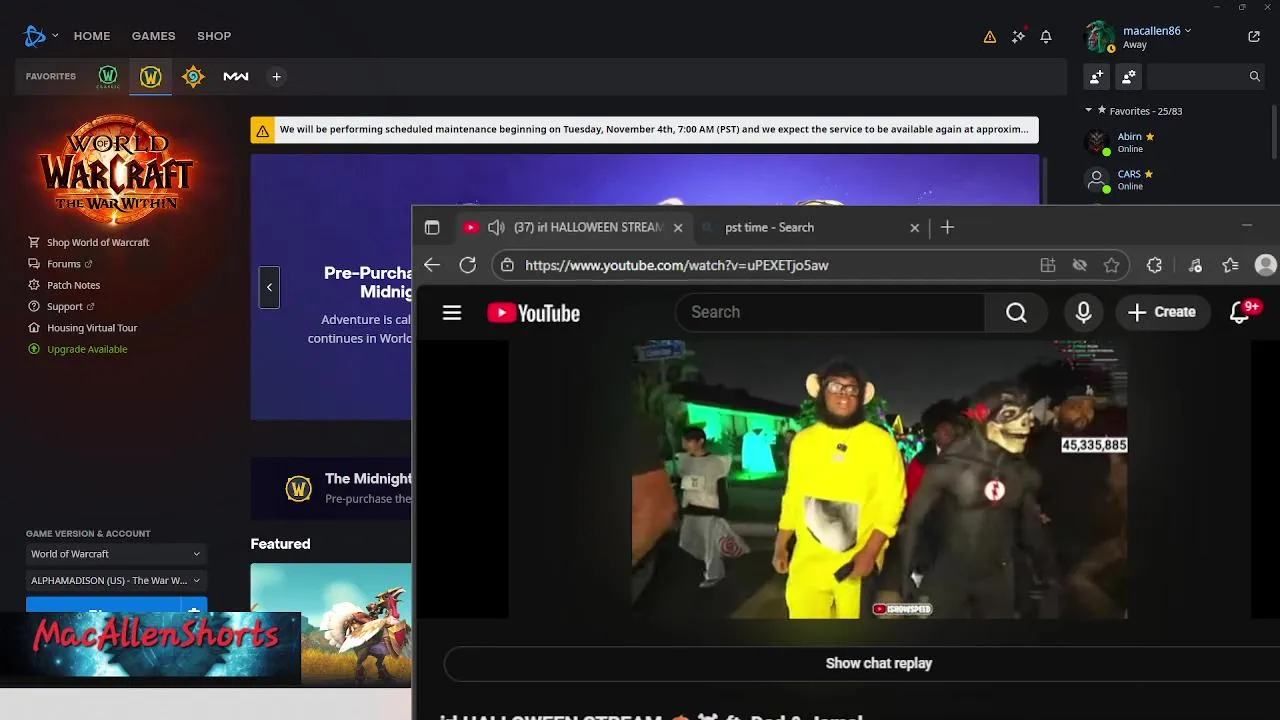Search with your voice microphone button
The width and height of the screenshot is (1280, 720).
coord(1084,313)
